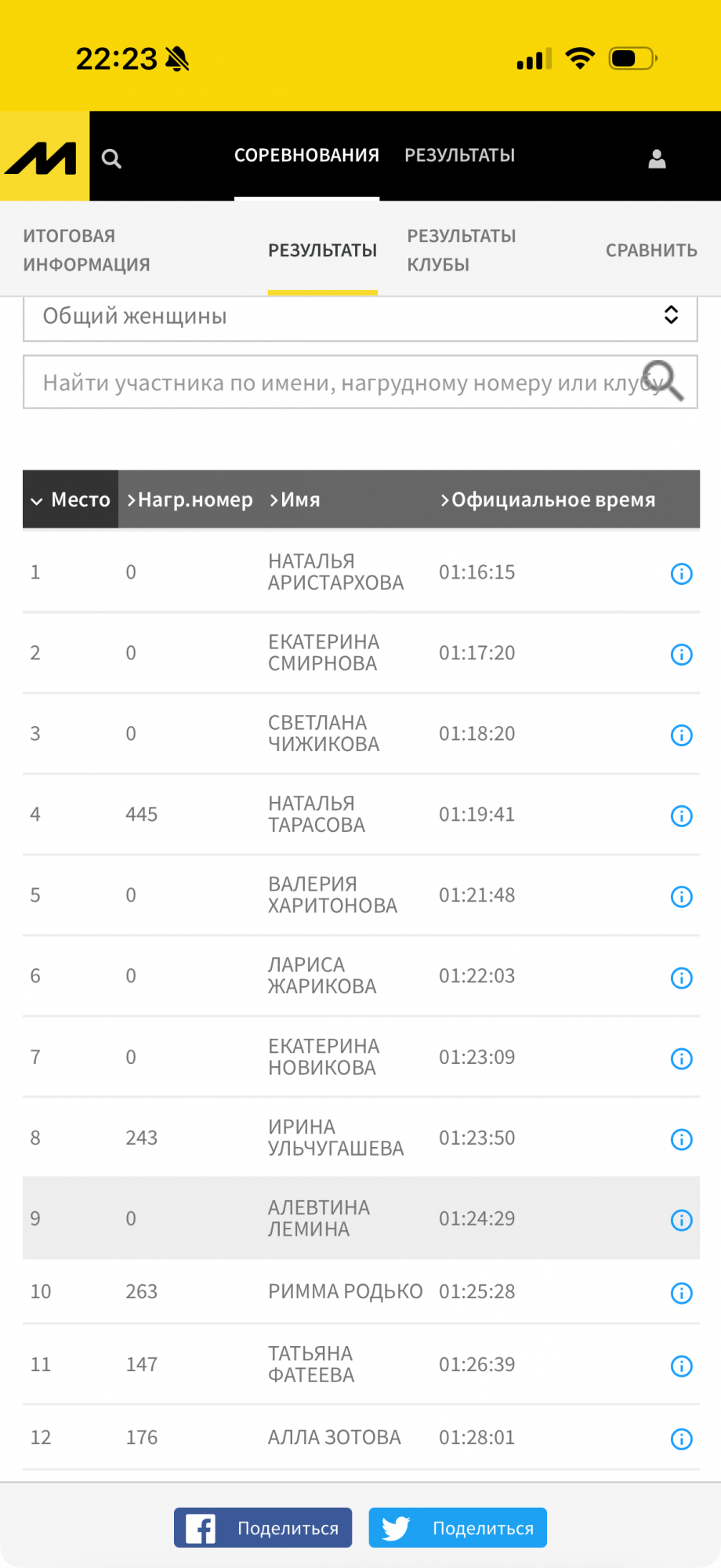Click magnifier icon in participant search field
Image resolution: width=721 pixels, height=1568 pixels.
(663, 381)
